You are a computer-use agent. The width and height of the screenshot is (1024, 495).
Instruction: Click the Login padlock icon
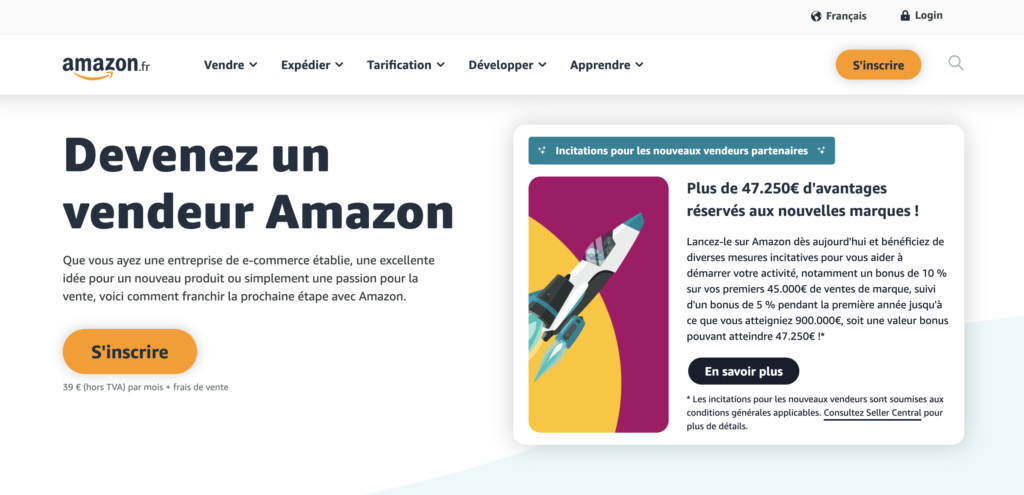[x=904, y=15]
